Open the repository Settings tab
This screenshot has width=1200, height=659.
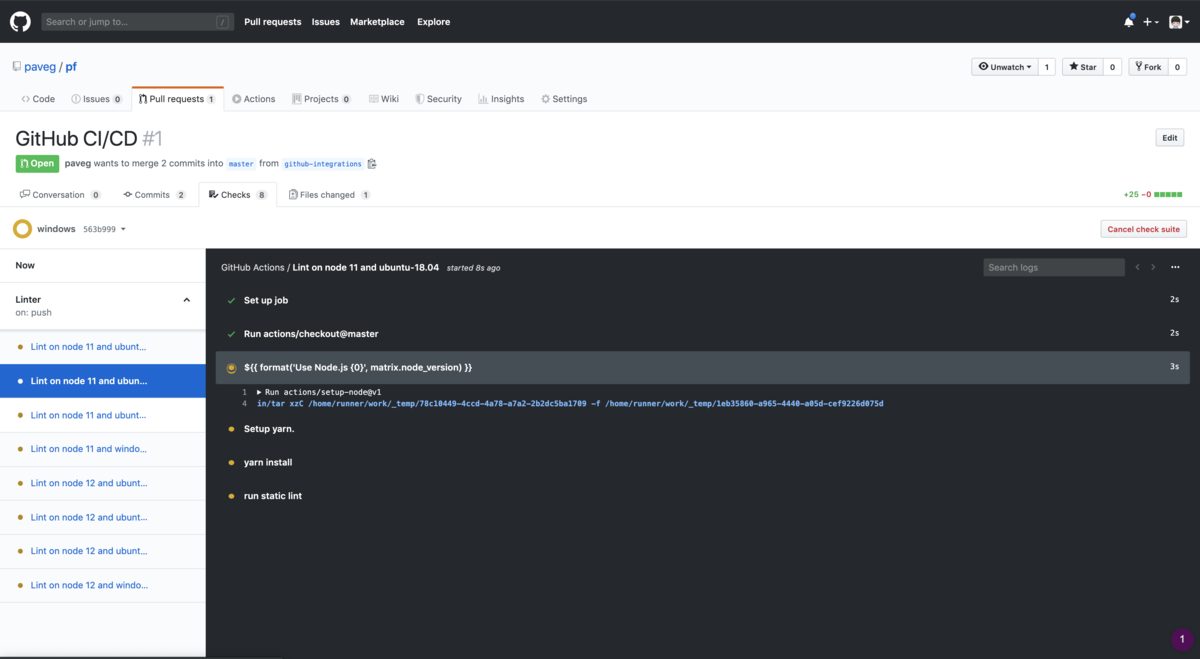pyautogui.click(x=564, y=99)
